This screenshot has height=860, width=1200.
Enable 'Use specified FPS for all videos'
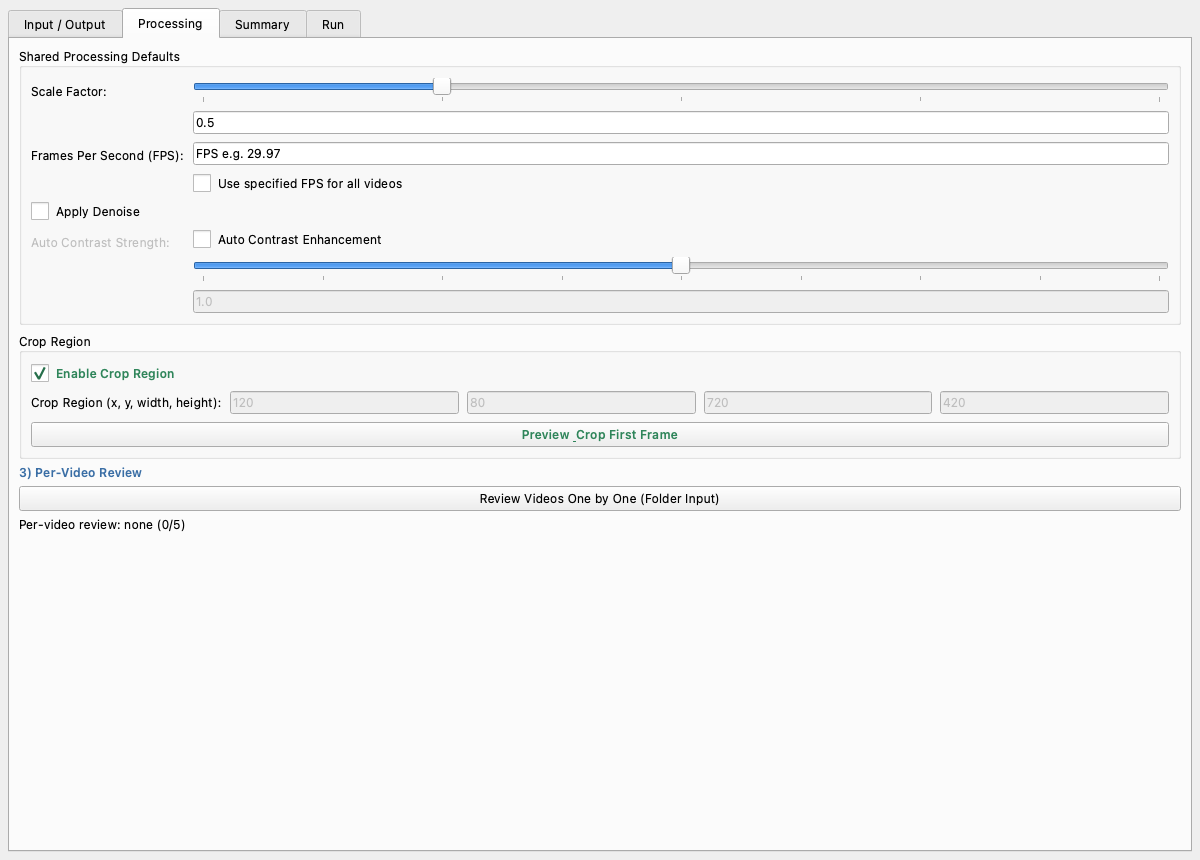(202, 183)
